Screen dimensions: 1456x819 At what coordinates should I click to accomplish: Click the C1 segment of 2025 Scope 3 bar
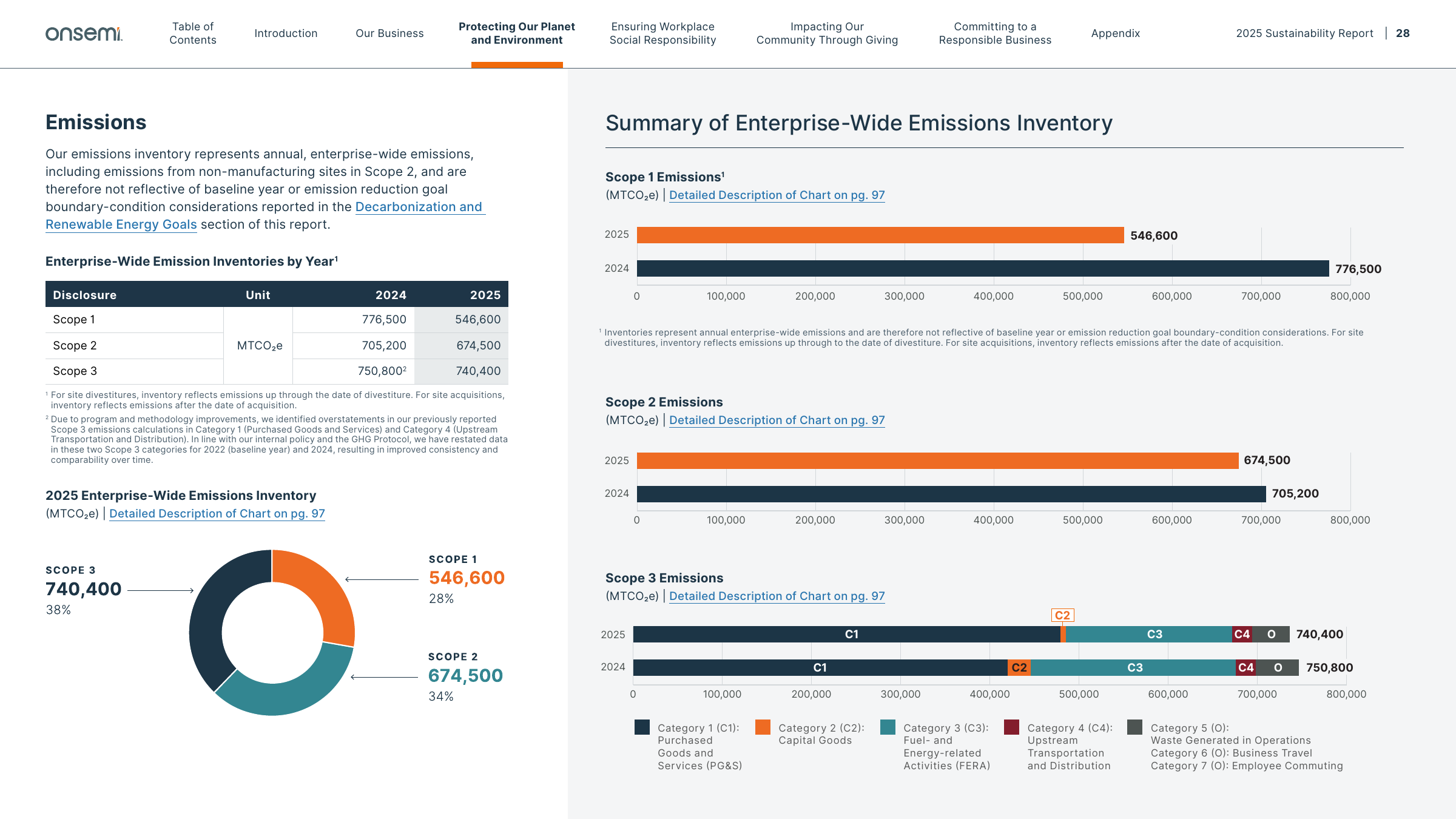(x=847, y=634)
